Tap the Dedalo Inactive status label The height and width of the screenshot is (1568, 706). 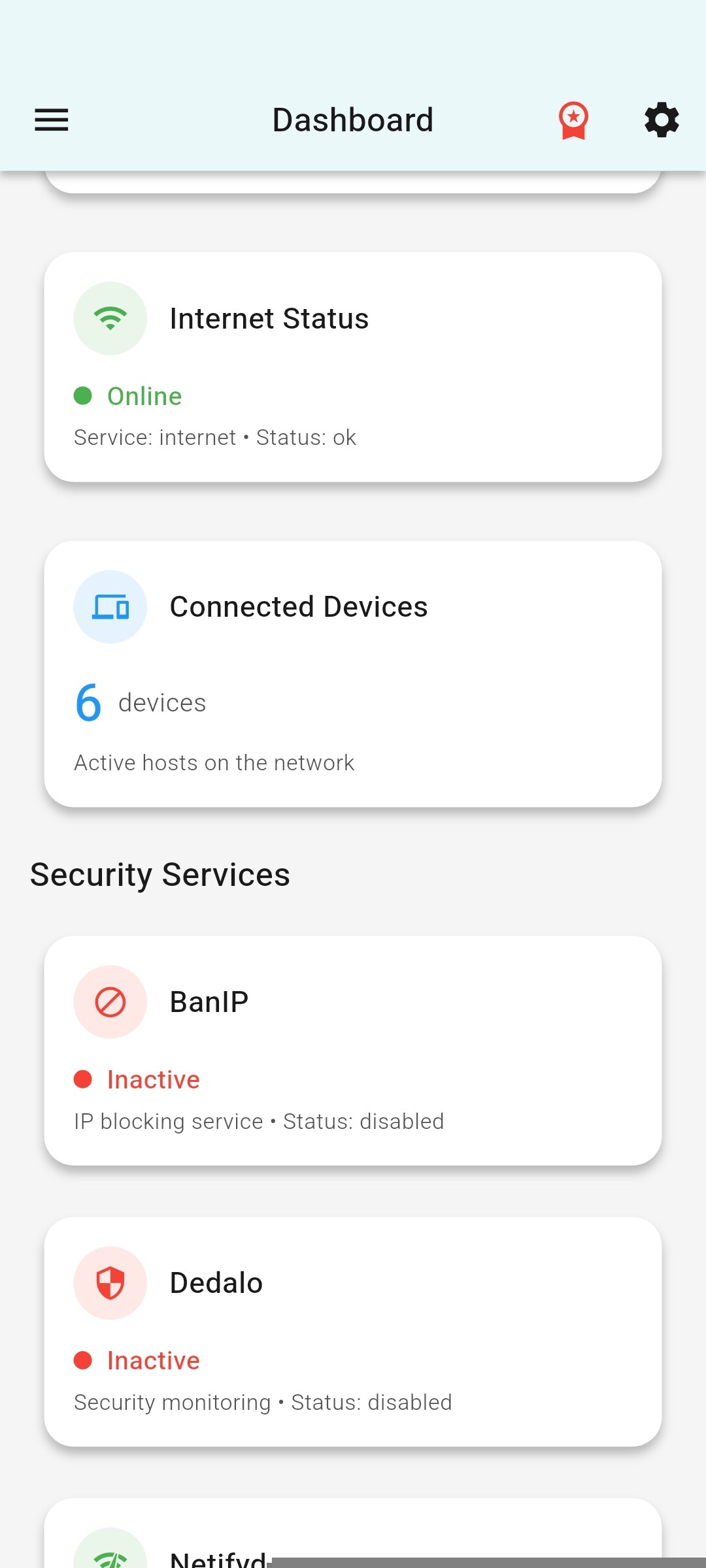point(154,1361)
